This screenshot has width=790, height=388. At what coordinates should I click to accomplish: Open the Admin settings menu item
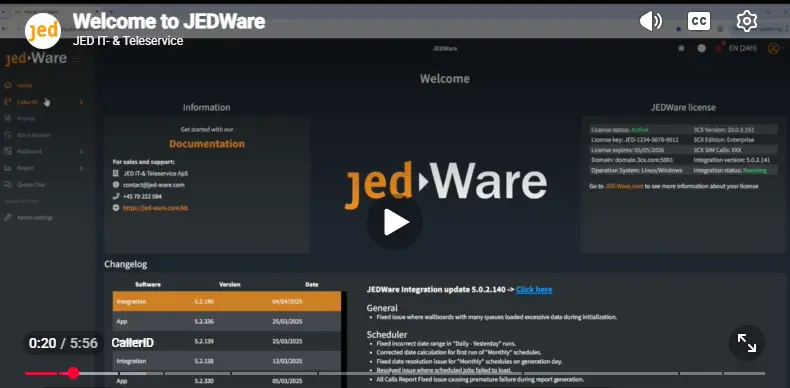(x=35, y=218)
